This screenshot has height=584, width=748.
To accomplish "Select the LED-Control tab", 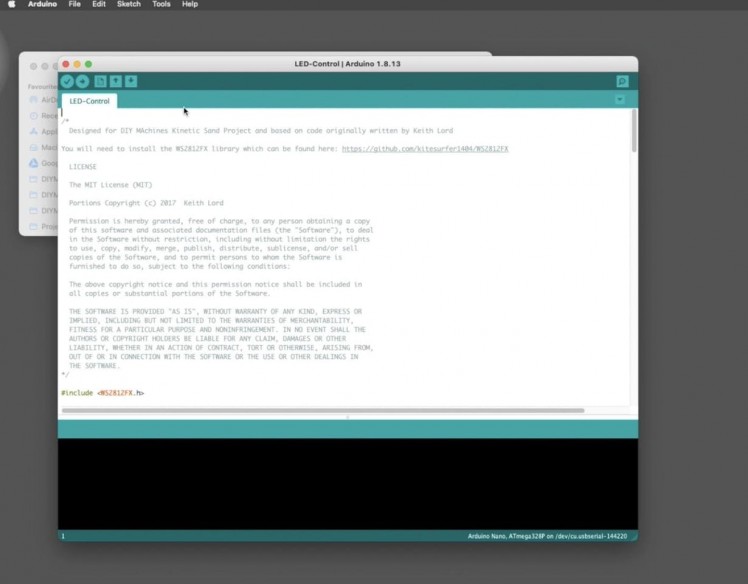I will click(90, 101).
